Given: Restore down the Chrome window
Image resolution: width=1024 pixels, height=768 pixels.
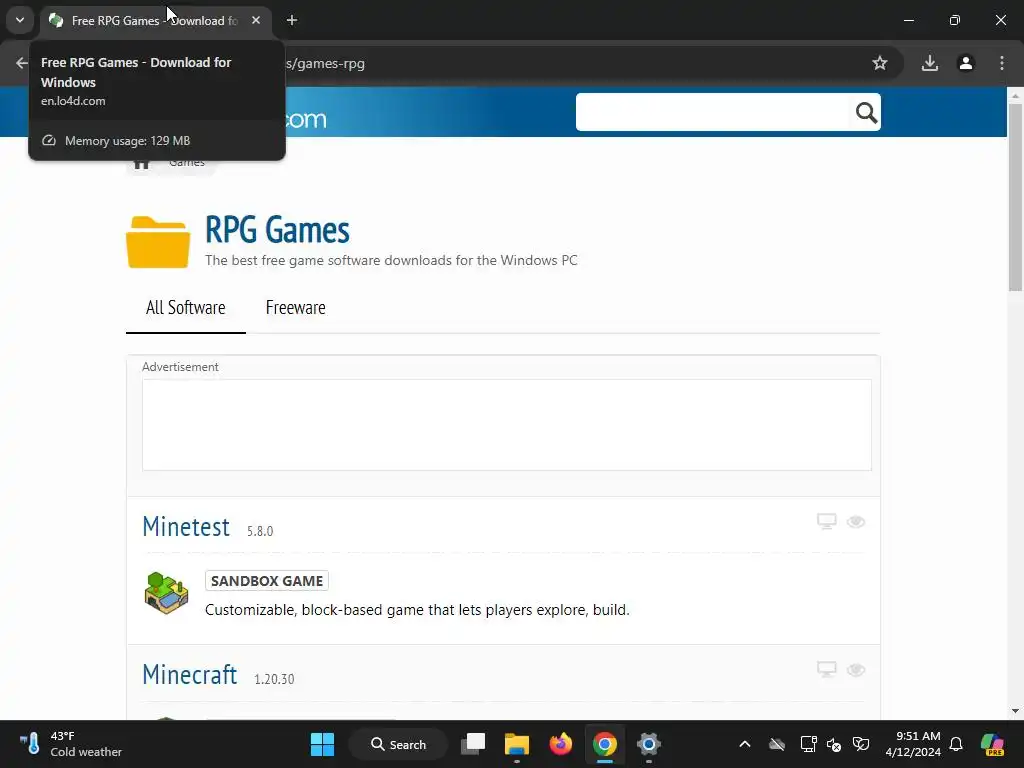Looking at the screenshot, I should click(955, 20).
